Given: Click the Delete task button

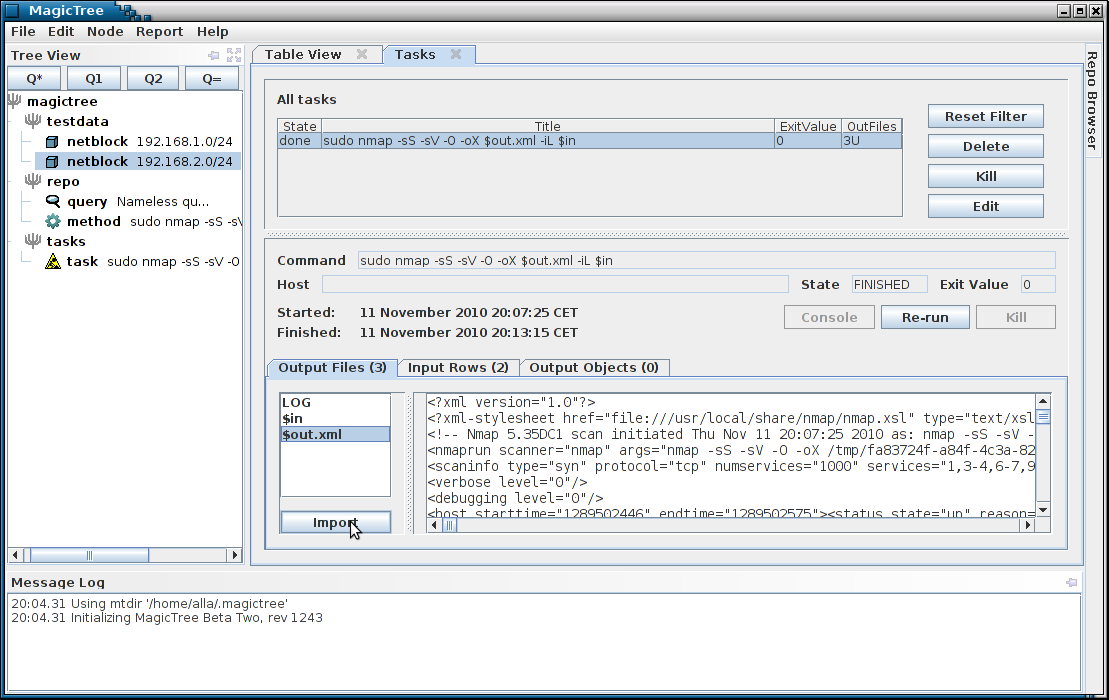Looking at the screenshot, I should coord(985,146).
